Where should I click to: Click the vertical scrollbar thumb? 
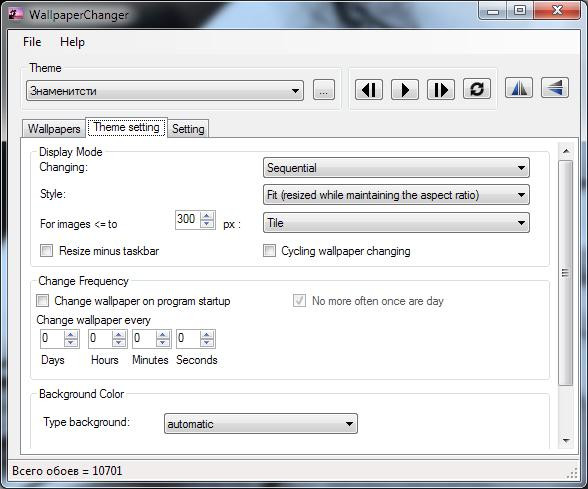[x=566, y=273]
